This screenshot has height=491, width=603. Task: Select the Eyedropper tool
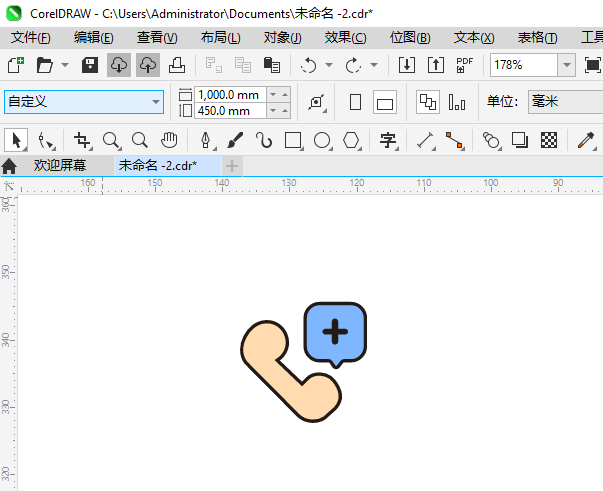click(x=586, y=140)
